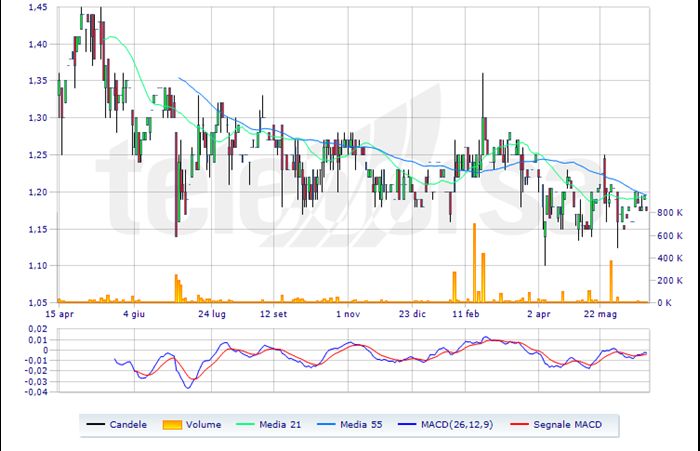Click the 1,05 price axis label
Image resolution: width=700 pixels, height=451 pixels.
pyautogui.click(x=38, y=303)
